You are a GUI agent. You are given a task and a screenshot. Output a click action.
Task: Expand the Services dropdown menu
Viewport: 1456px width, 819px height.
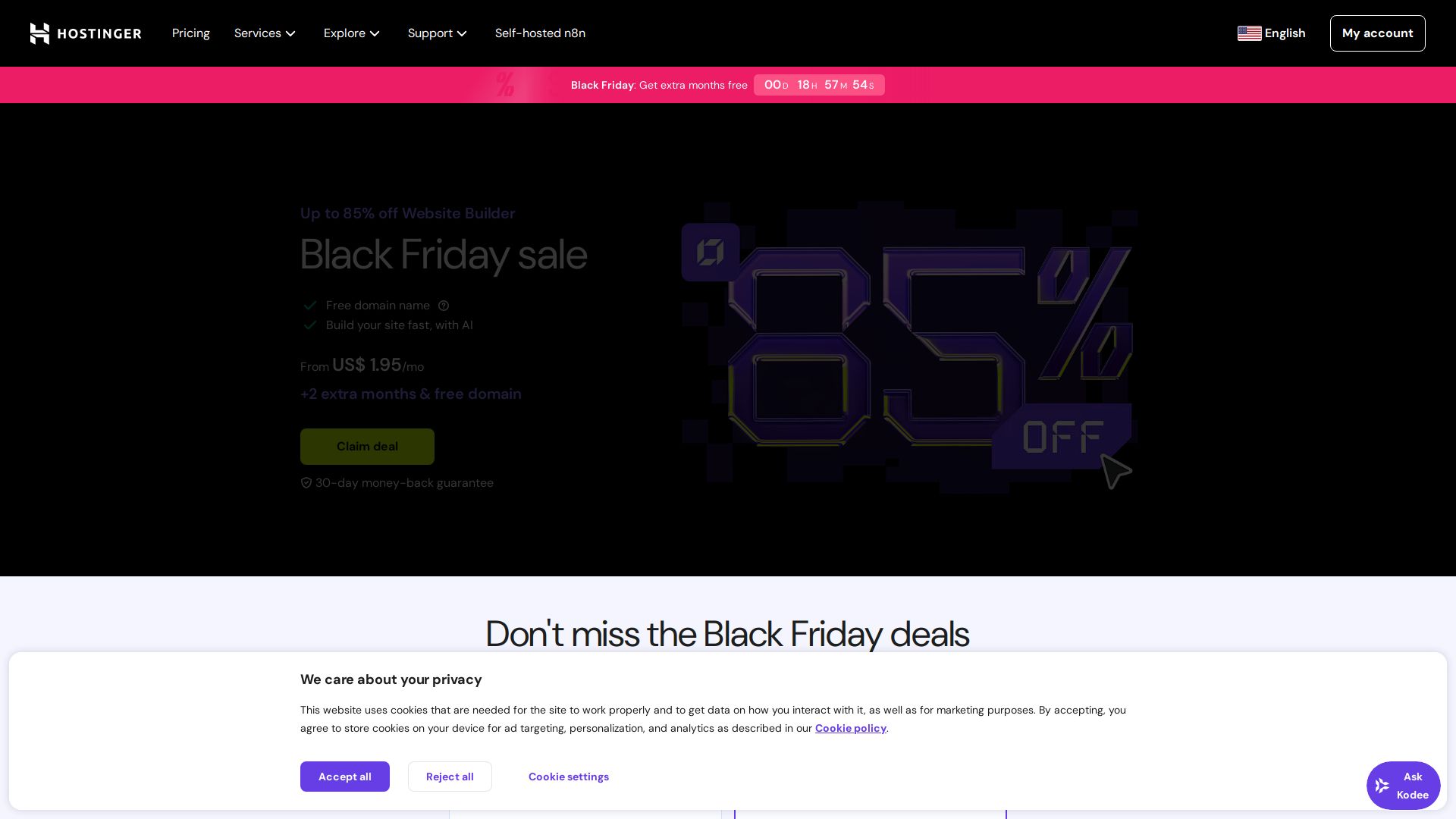click(265, 33)
